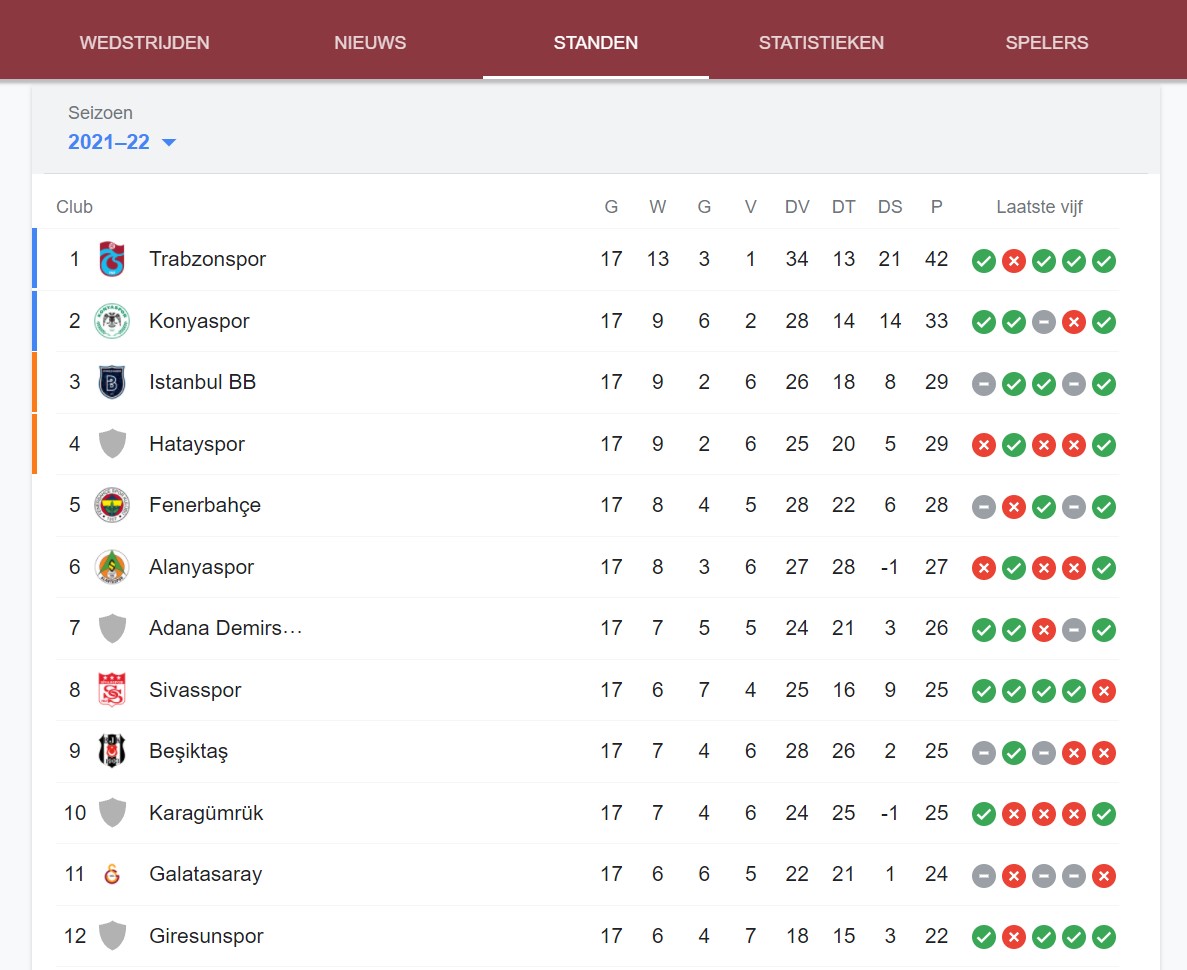1187x970 pixels.
Task: Open the Seizoen 2021–22 dropdown
Action: tap(122, 142)
